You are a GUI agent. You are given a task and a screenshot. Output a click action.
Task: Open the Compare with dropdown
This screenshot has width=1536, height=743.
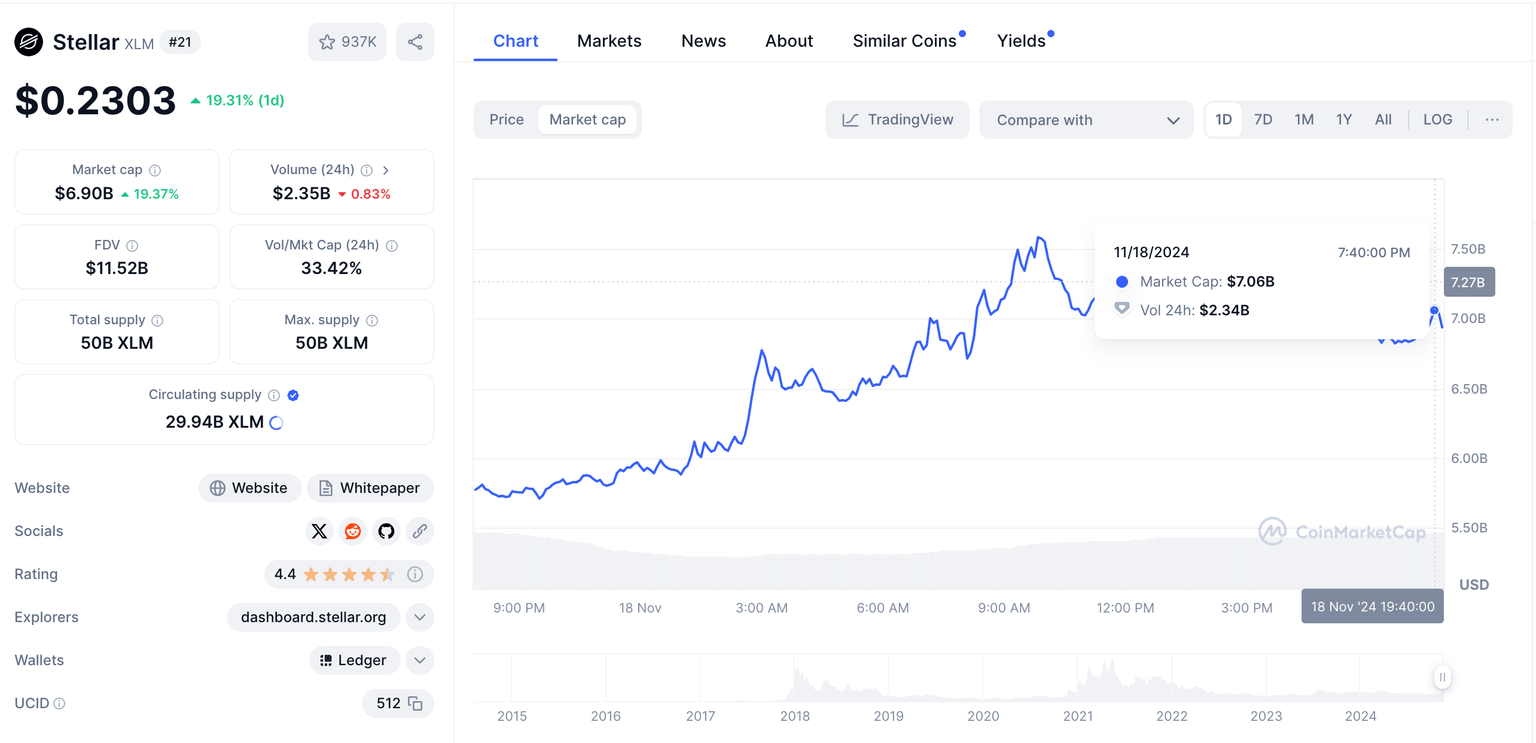tap(1086, 120)
